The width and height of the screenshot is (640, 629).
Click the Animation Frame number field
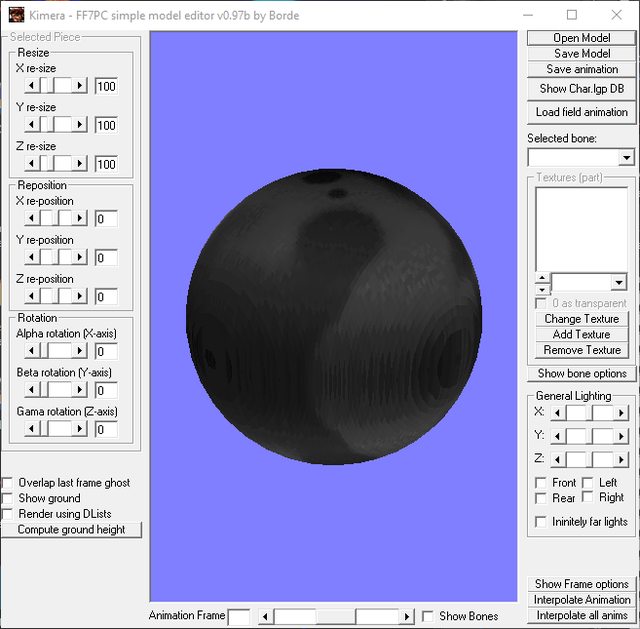point(239,617)
